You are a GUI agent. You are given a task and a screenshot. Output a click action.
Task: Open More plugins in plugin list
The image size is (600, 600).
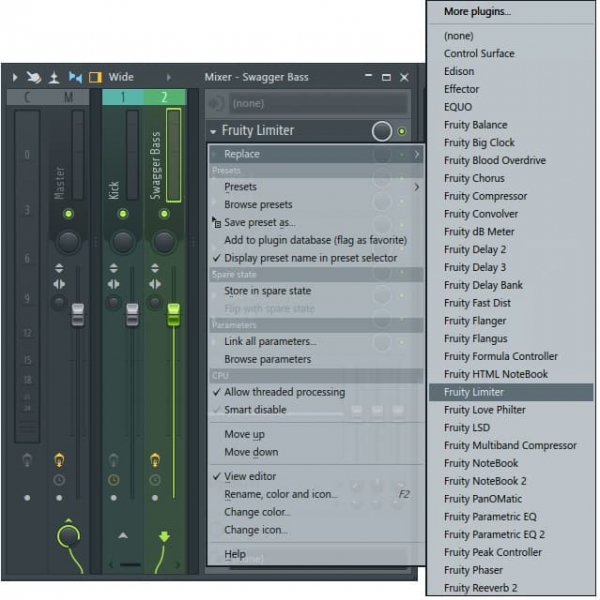click(x=511, y=12)
